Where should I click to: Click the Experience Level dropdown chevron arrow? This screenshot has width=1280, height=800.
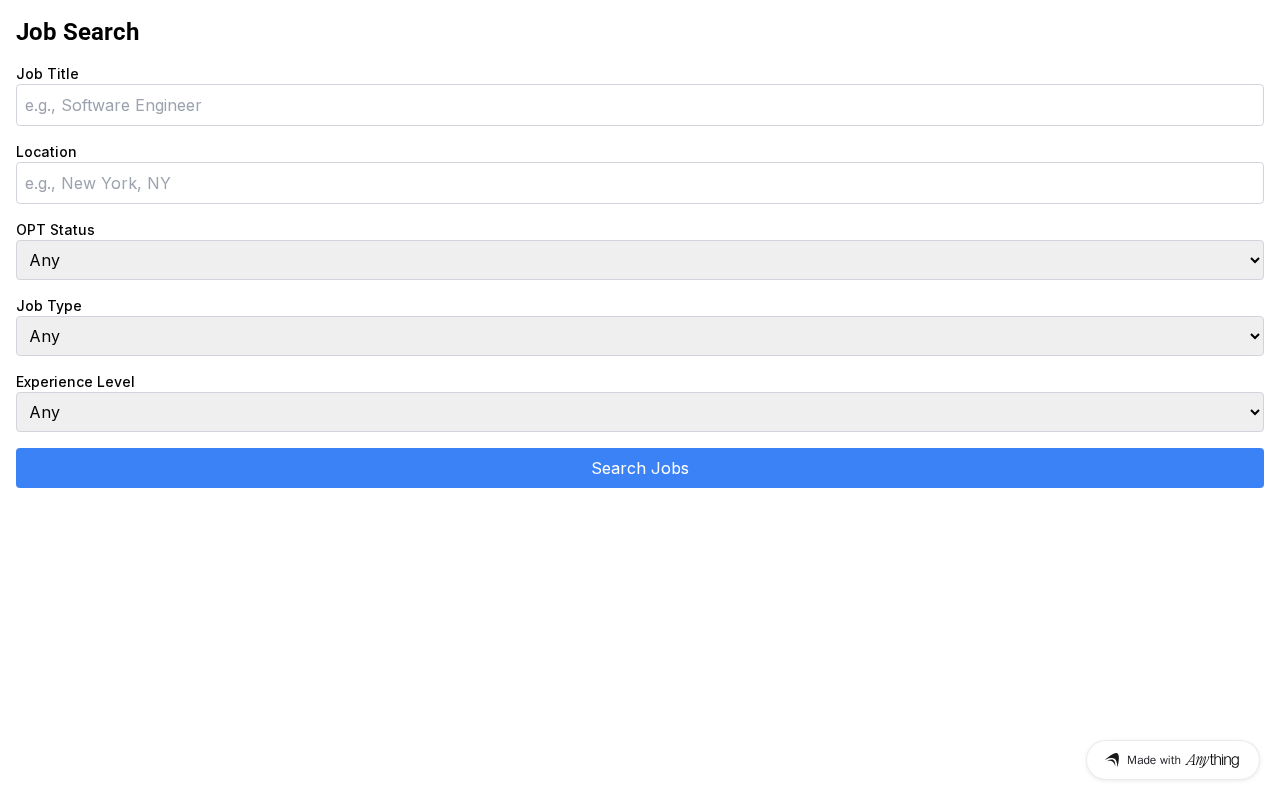[1255, 412]
